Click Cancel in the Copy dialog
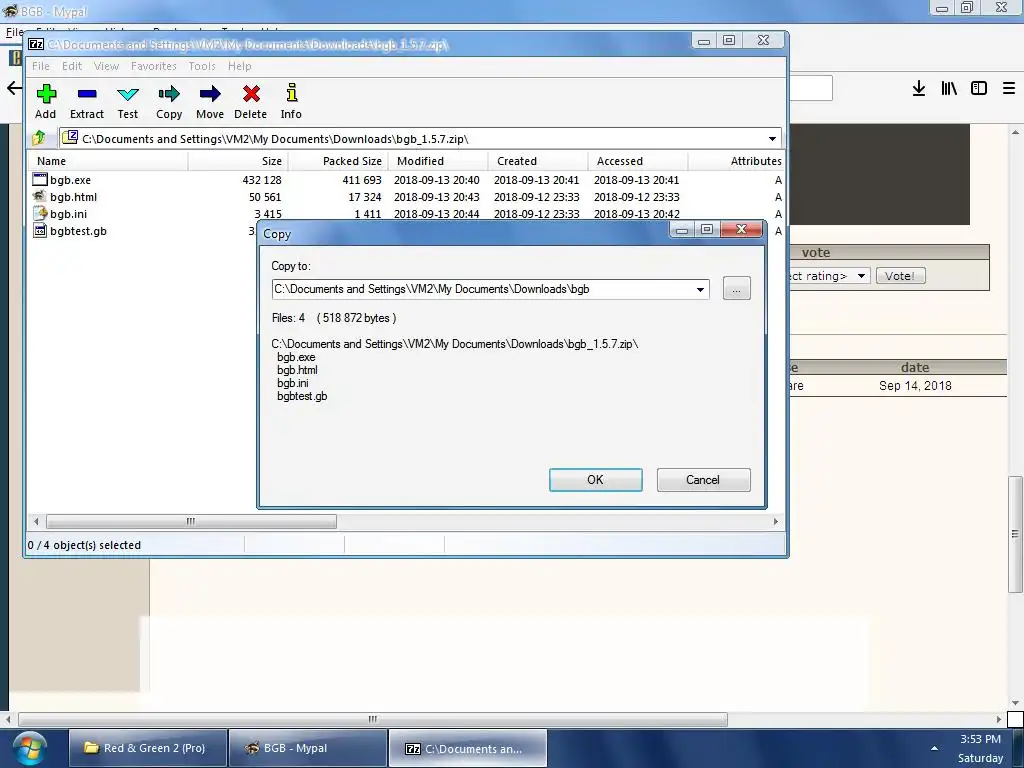Screen dimensions: 1024x768 click(x=703, y=480)
